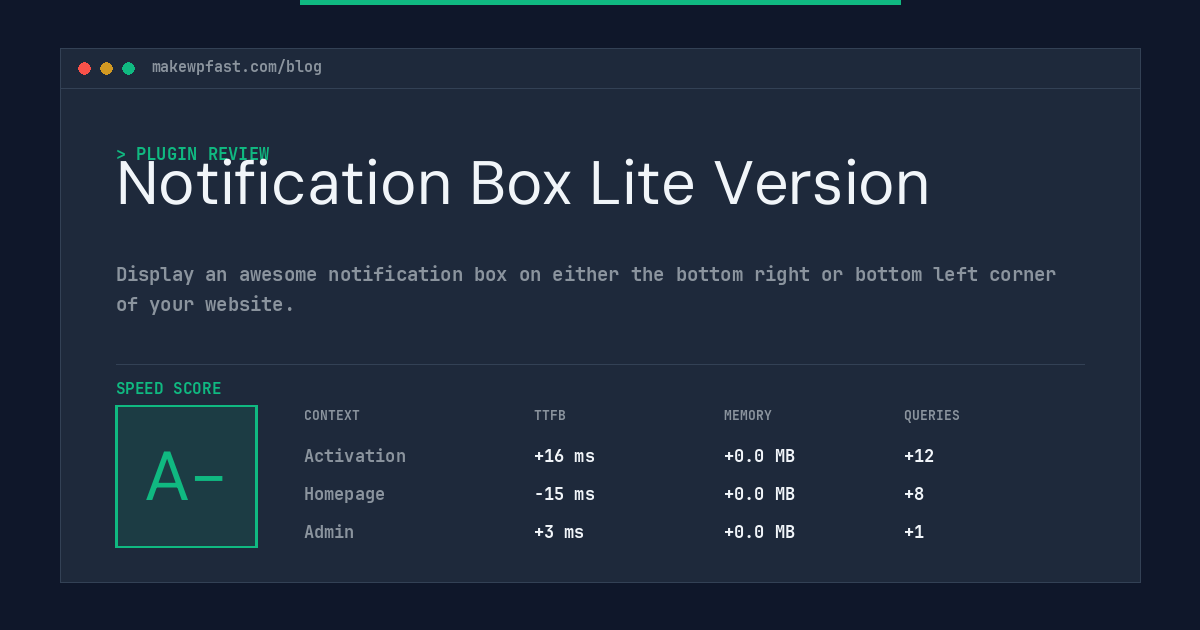Click the Activation memory value '+0.0 MB'
Screen dimensions: 1200x630
coord(759,456)
